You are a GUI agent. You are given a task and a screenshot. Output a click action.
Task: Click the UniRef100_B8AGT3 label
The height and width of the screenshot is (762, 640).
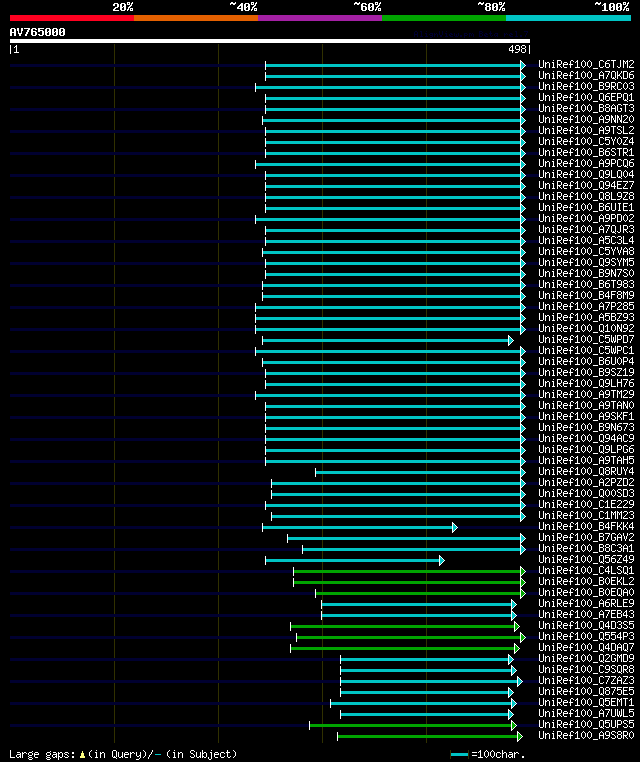(586, 108)
